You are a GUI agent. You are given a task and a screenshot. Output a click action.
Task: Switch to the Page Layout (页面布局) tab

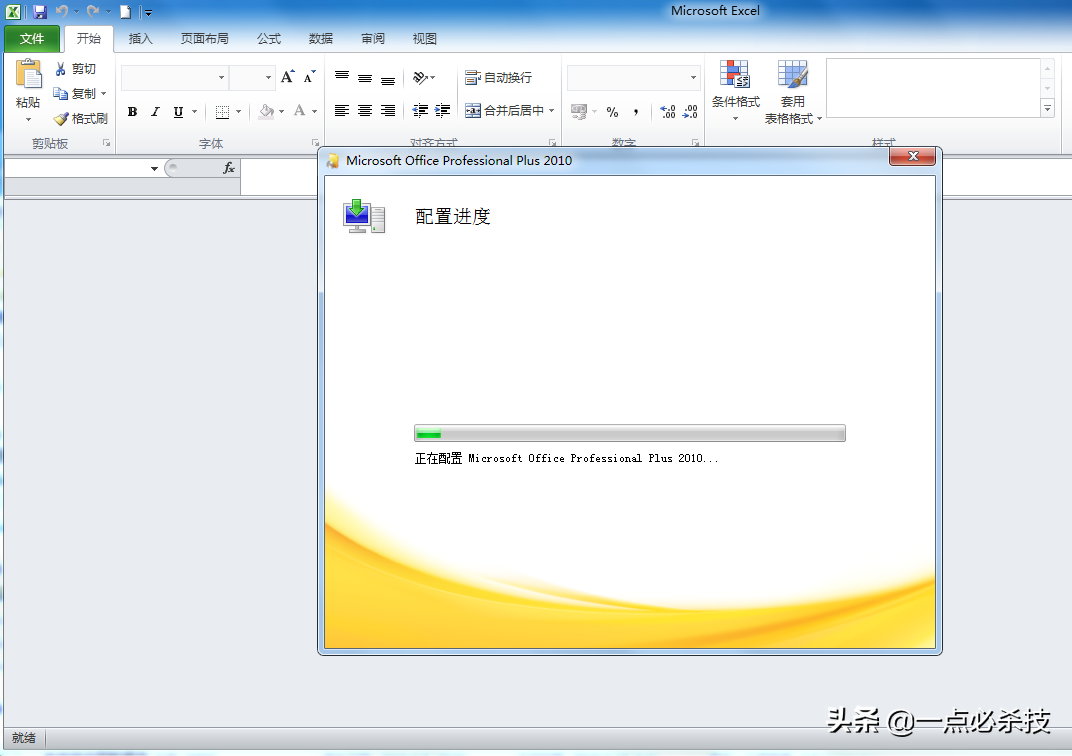point(204,39)
